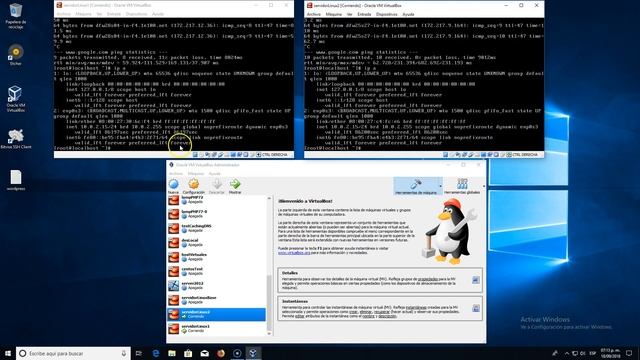The width and height of the screenshot is (640, 360).
Task: Open Mail app from taskbar
Action: coord(204,353)
